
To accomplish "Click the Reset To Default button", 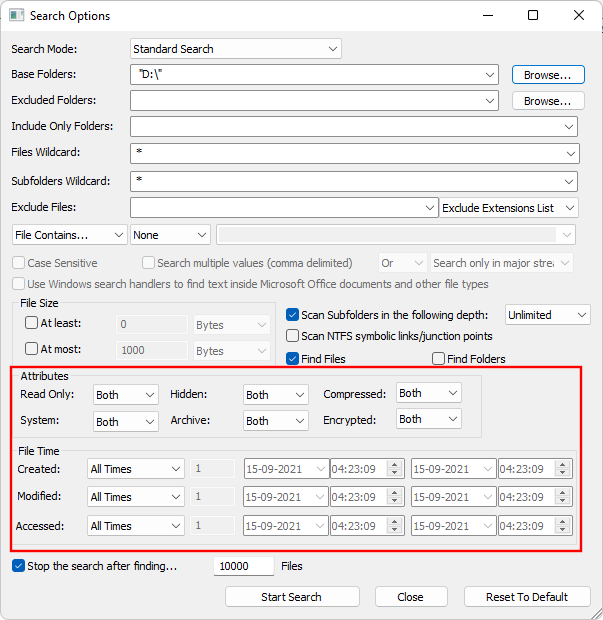I will (526, 597).
